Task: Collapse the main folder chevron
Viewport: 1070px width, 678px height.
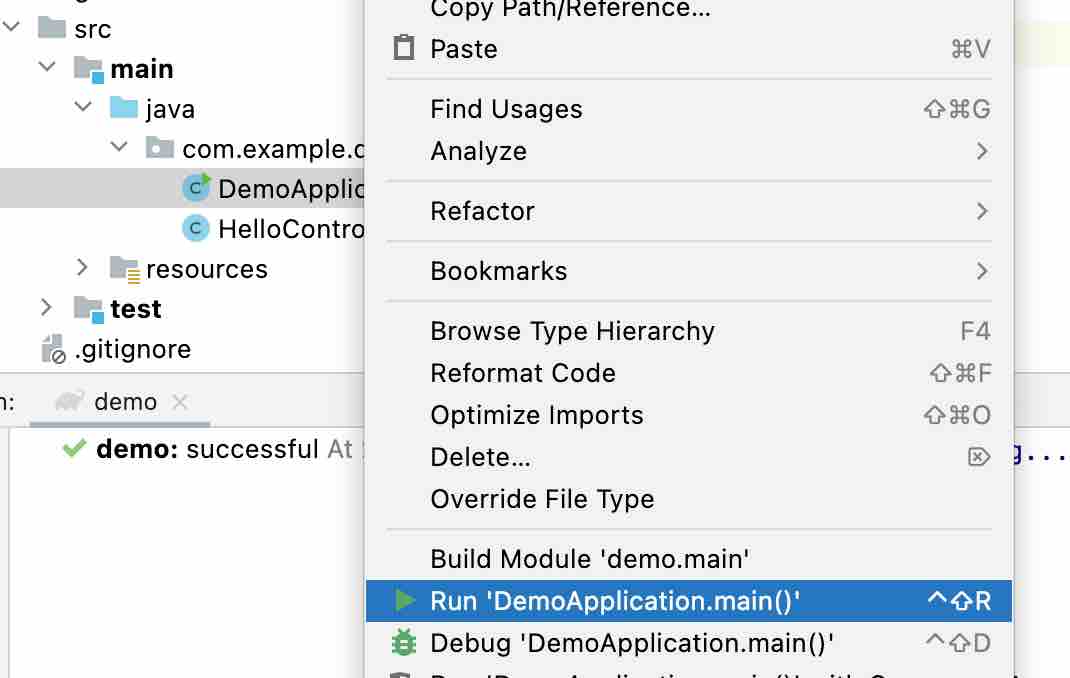Action: 47,67
